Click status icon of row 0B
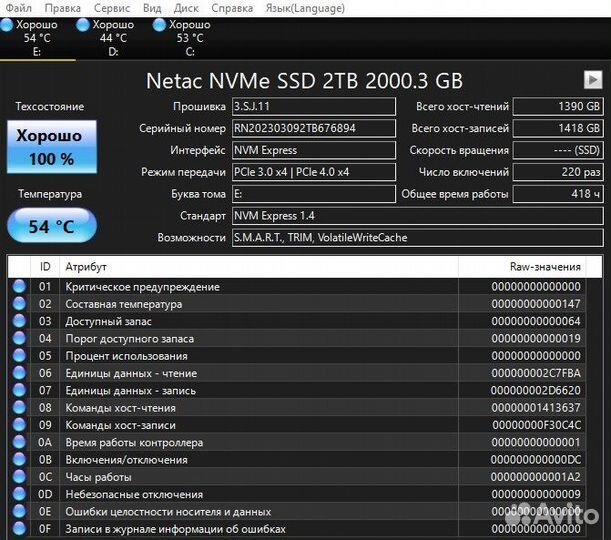 tap(19, 459)
